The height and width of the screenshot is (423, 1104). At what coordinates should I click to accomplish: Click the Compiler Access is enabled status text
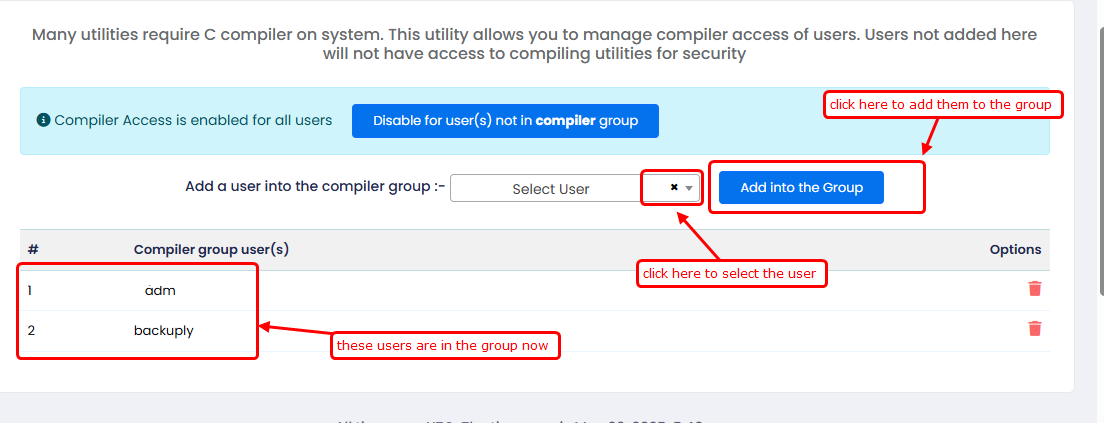click(193, 120)
